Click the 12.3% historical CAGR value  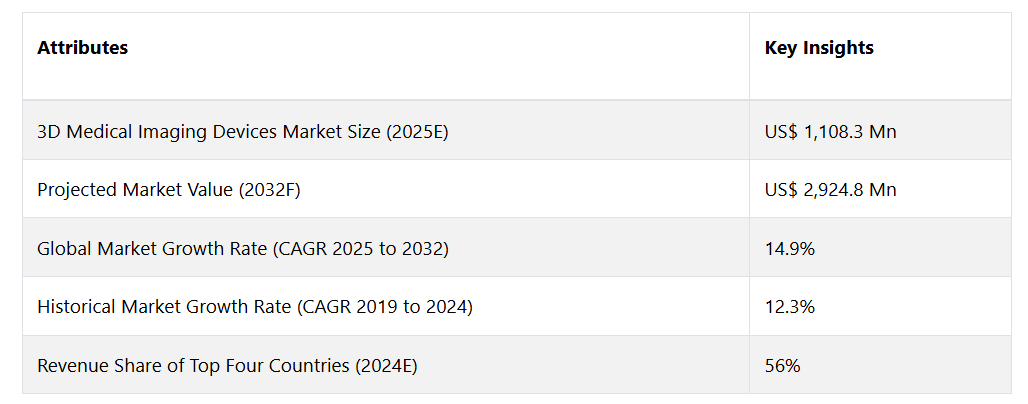tap(789, 307)
